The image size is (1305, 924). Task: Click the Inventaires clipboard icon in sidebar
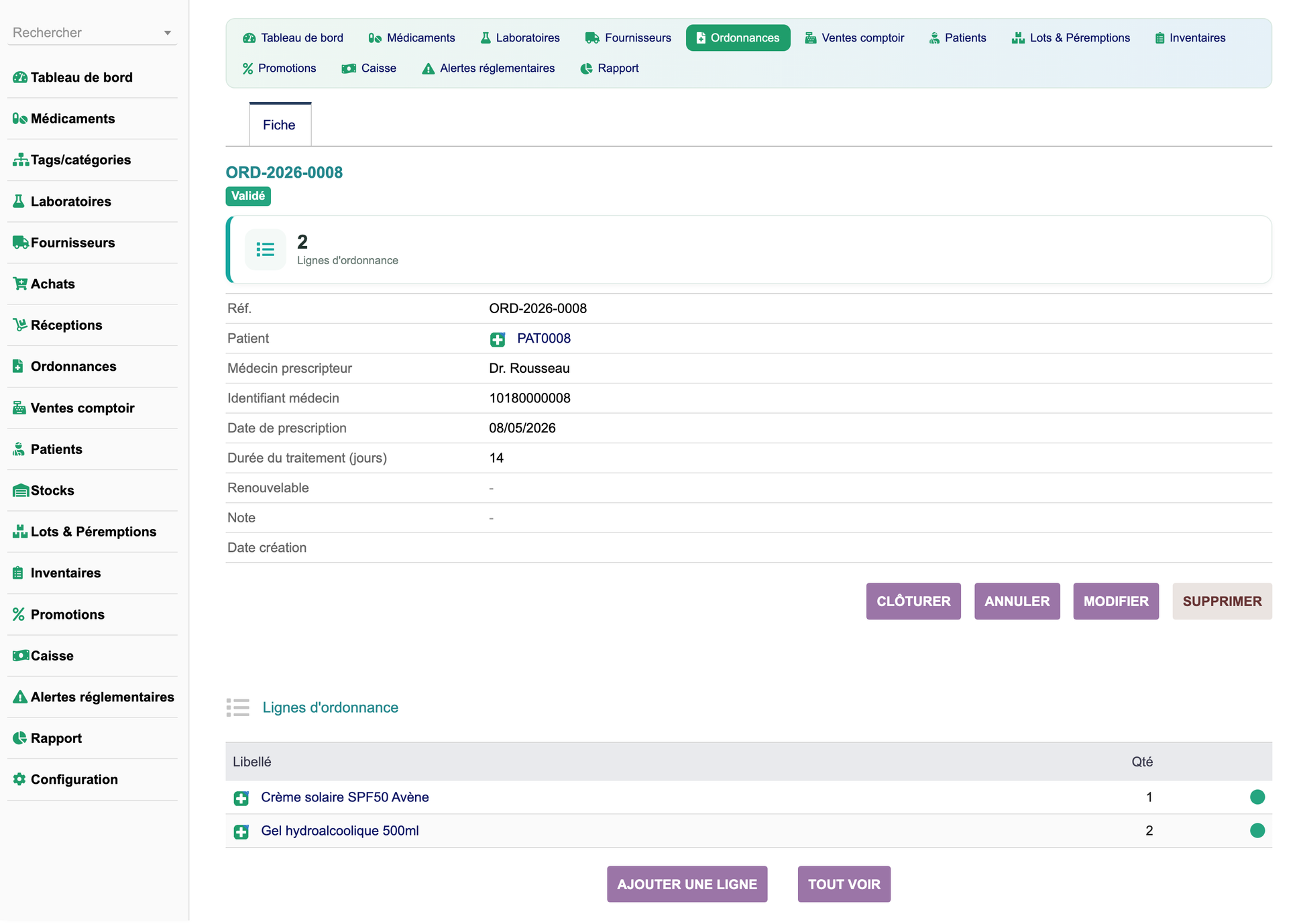point(18,574)
